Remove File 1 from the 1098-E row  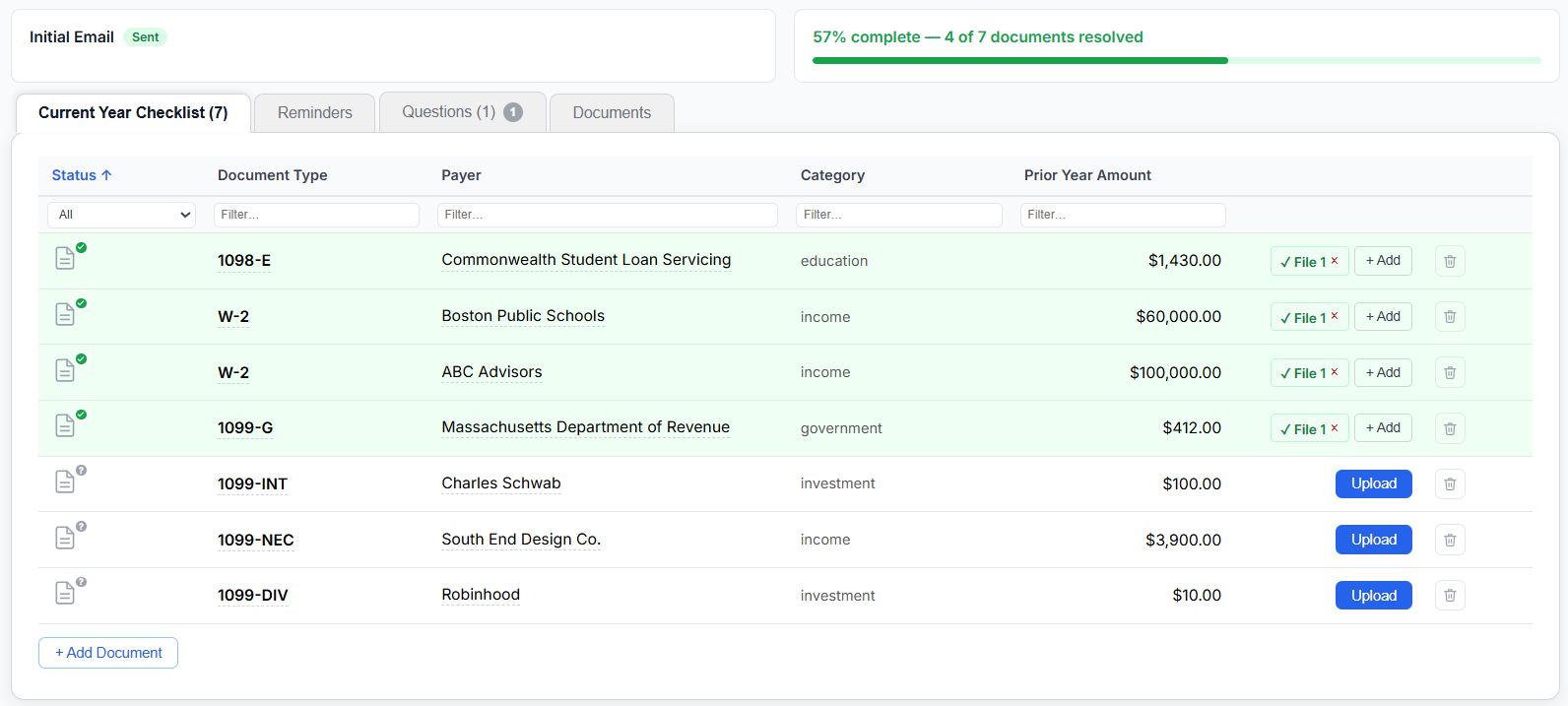coord(1335,261)
